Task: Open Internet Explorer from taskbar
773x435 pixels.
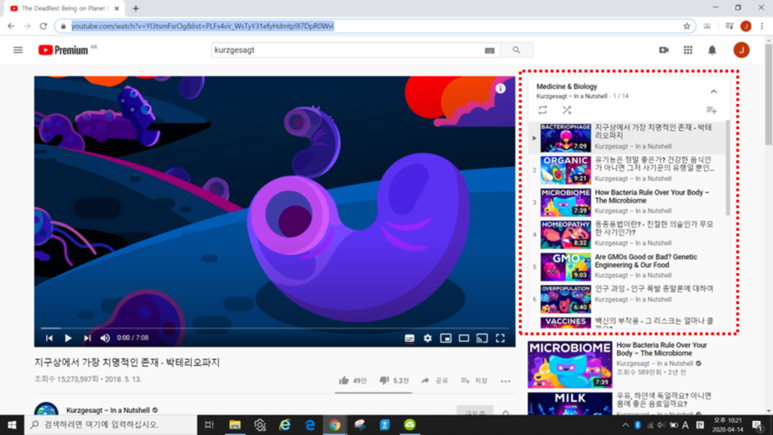Action: 285,425
